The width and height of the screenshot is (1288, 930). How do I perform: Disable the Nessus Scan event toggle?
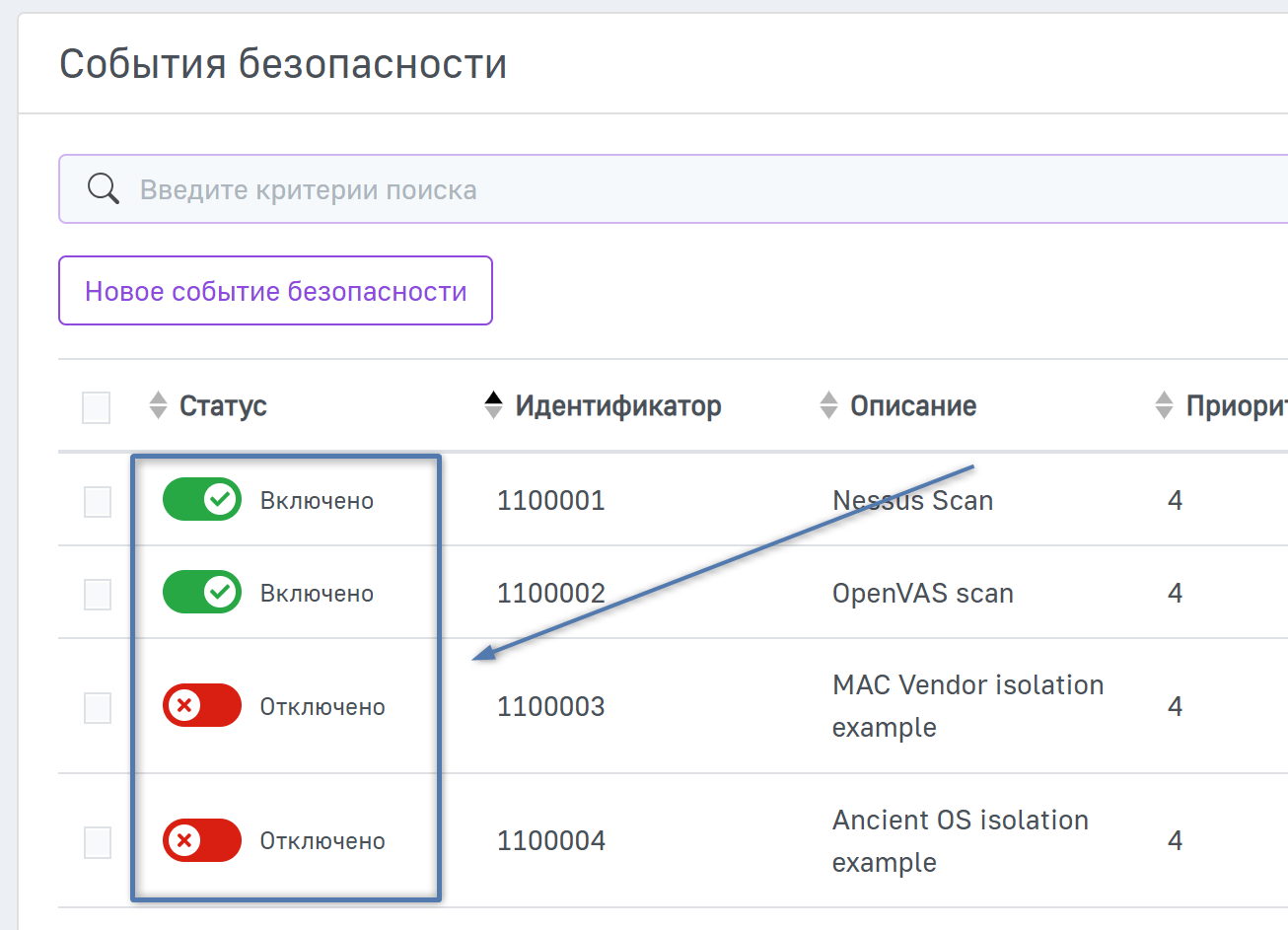click(x=202, y=500)
